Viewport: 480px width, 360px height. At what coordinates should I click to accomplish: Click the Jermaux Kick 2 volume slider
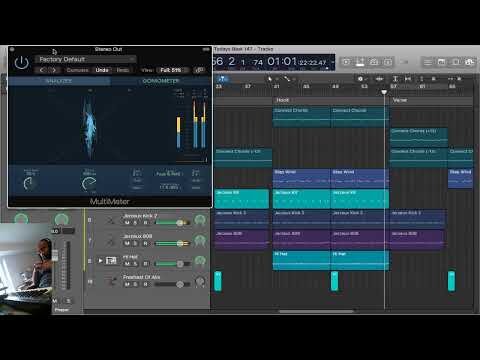tap(173, 223)
